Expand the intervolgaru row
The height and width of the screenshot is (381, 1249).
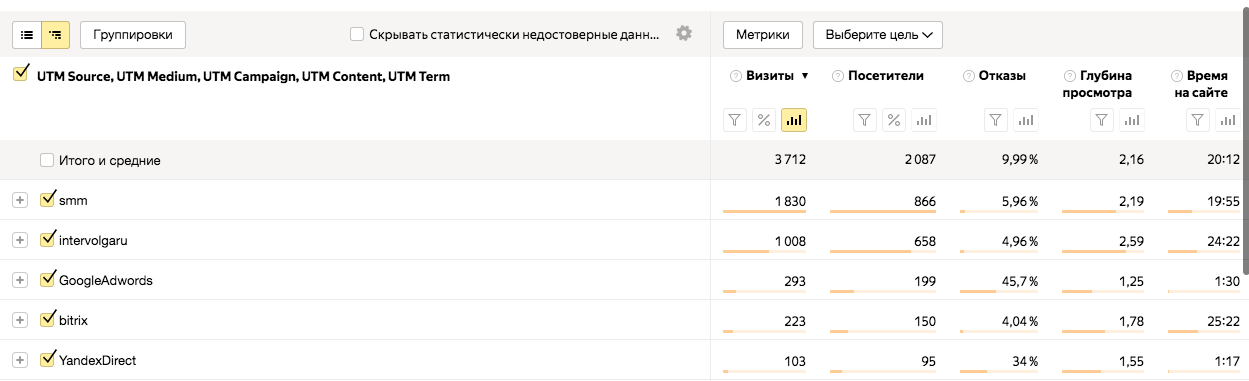pyautogui.click(x=20, y=240)
